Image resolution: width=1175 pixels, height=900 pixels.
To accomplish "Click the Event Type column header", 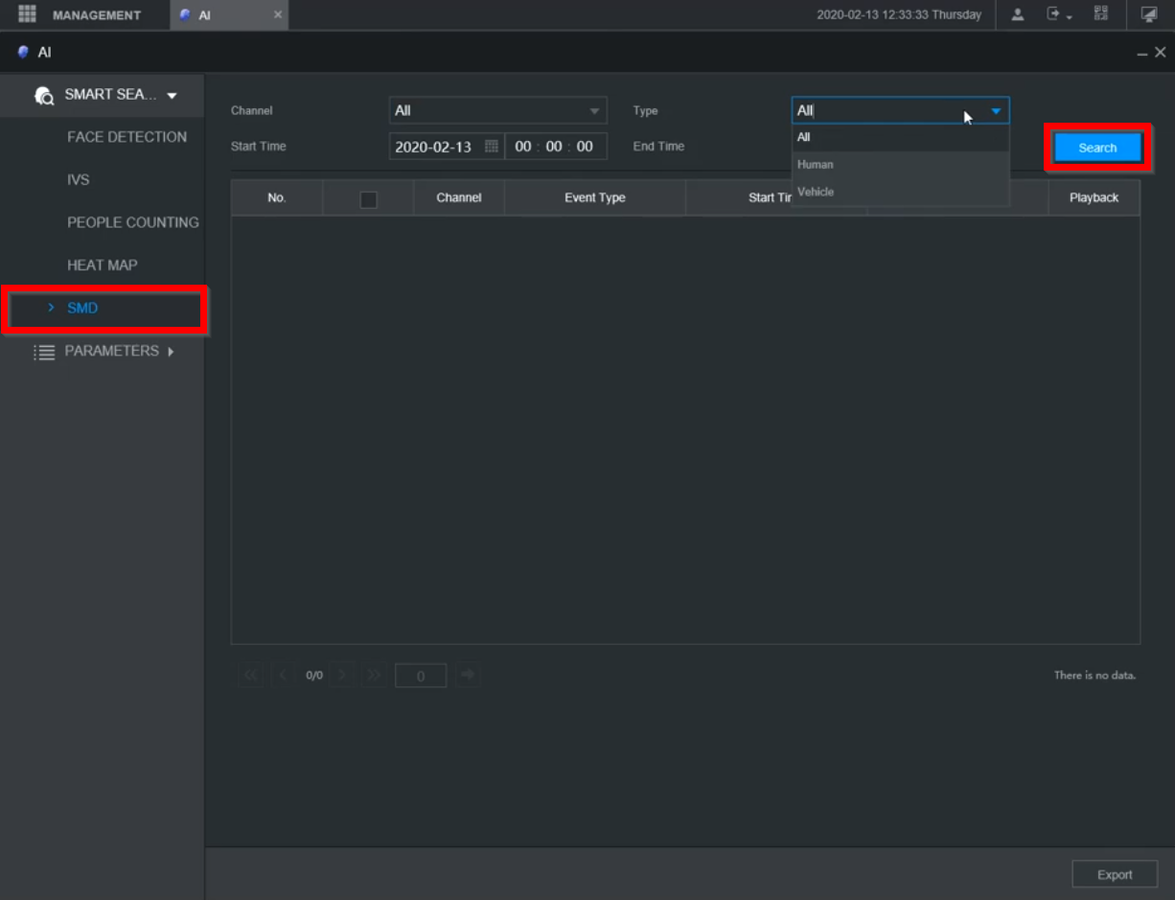I will click(595, 198).
